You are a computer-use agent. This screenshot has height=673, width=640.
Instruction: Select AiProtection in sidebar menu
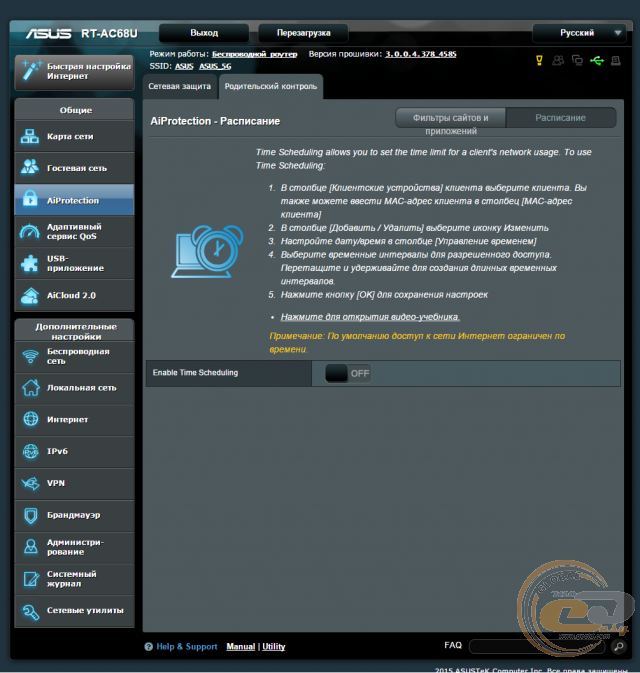pos(74,200)
